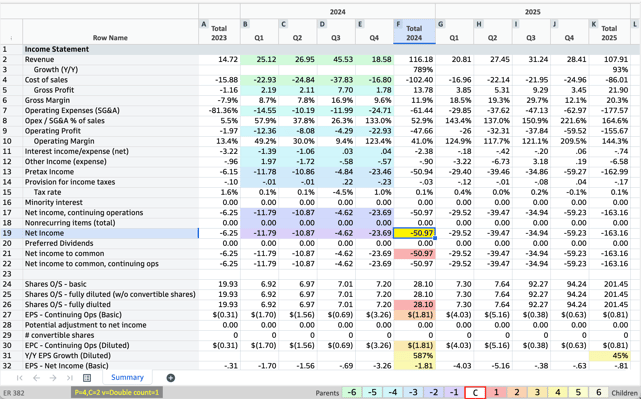Image resolution: width=641 pixels, height=399 pixels.
Task: Select column header K Total 2025
Action: point(610,32)
